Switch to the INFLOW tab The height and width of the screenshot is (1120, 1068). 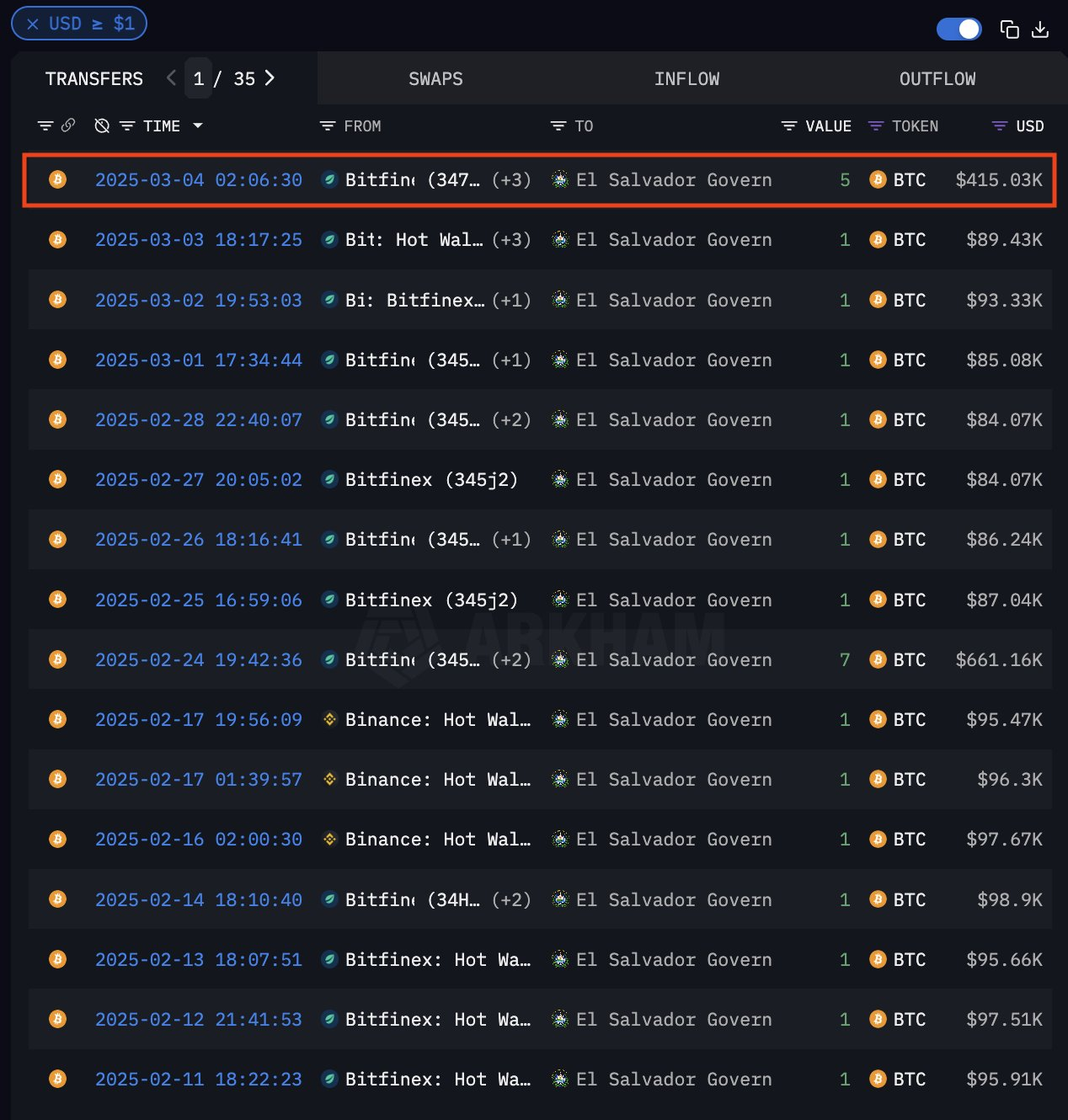click(x=686, y=79)
